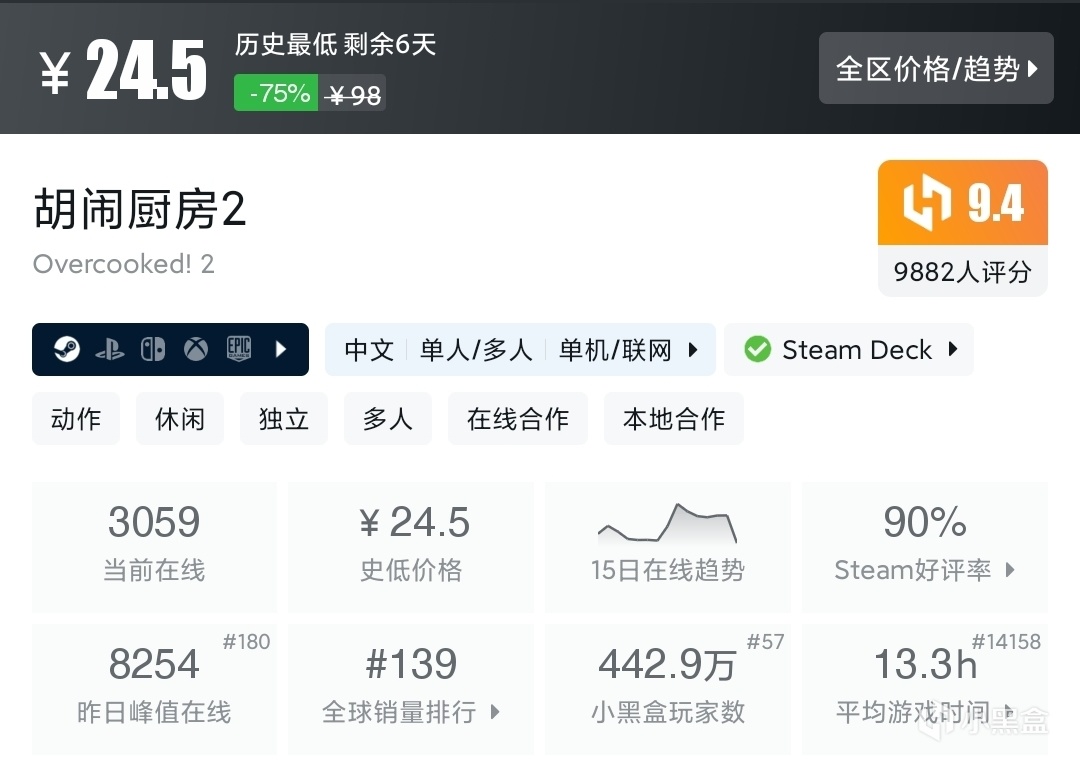This screenshot has width=1080, height=760.
Task: Click the Heybox logo in rating badge
Action: coord(926,203)
